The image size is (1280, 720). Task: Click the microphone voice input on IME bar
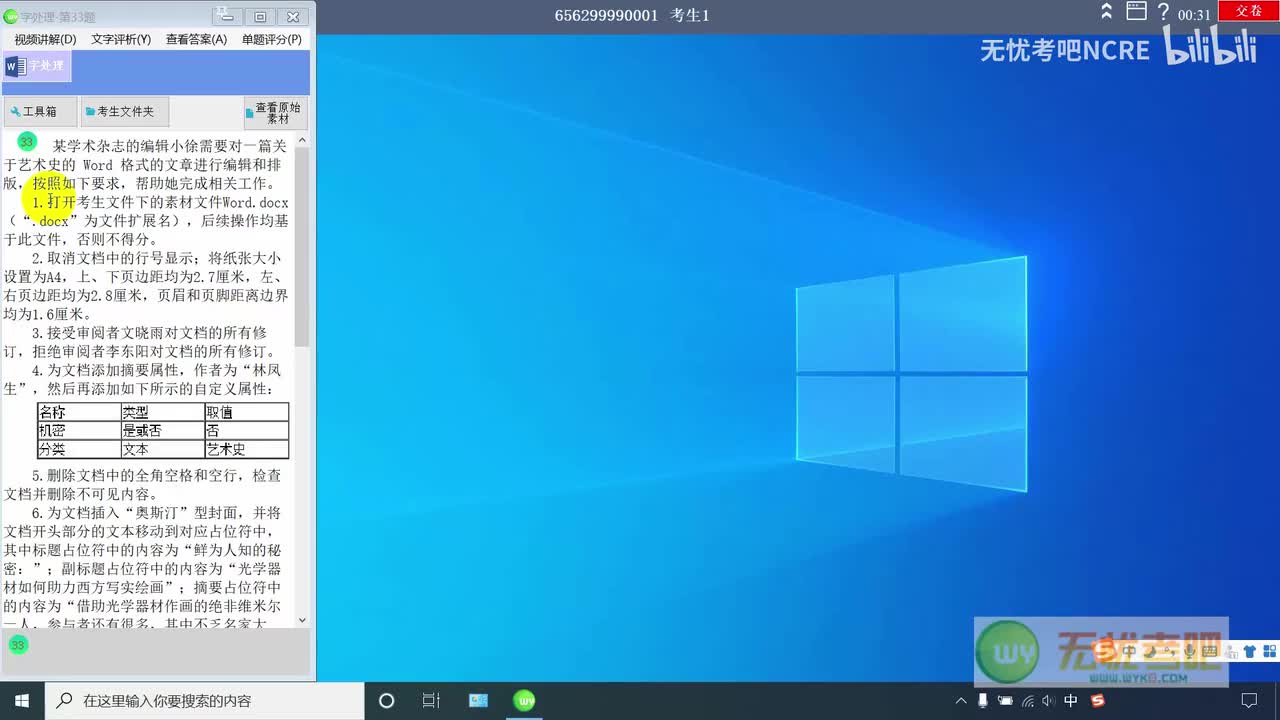pyautogui.click(x=1189, y=652)
